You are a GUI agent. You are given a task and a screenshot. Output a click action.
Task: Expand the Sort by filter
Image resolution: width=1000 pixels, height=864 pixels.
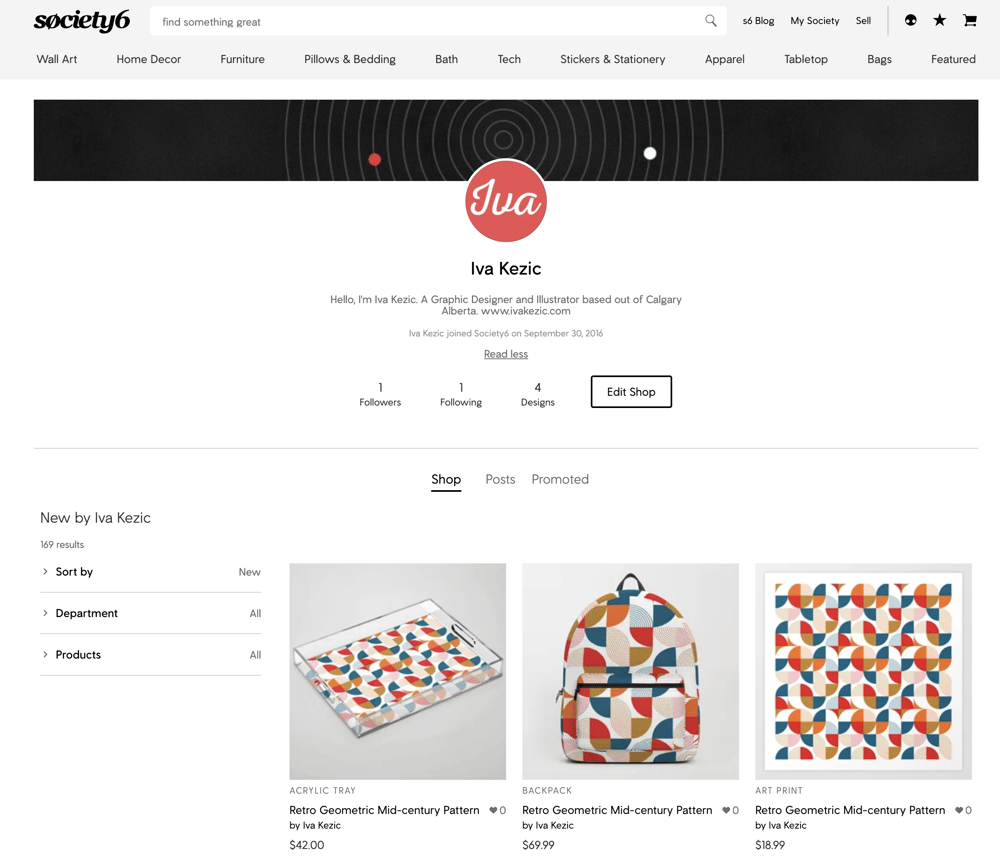(151, 572)
